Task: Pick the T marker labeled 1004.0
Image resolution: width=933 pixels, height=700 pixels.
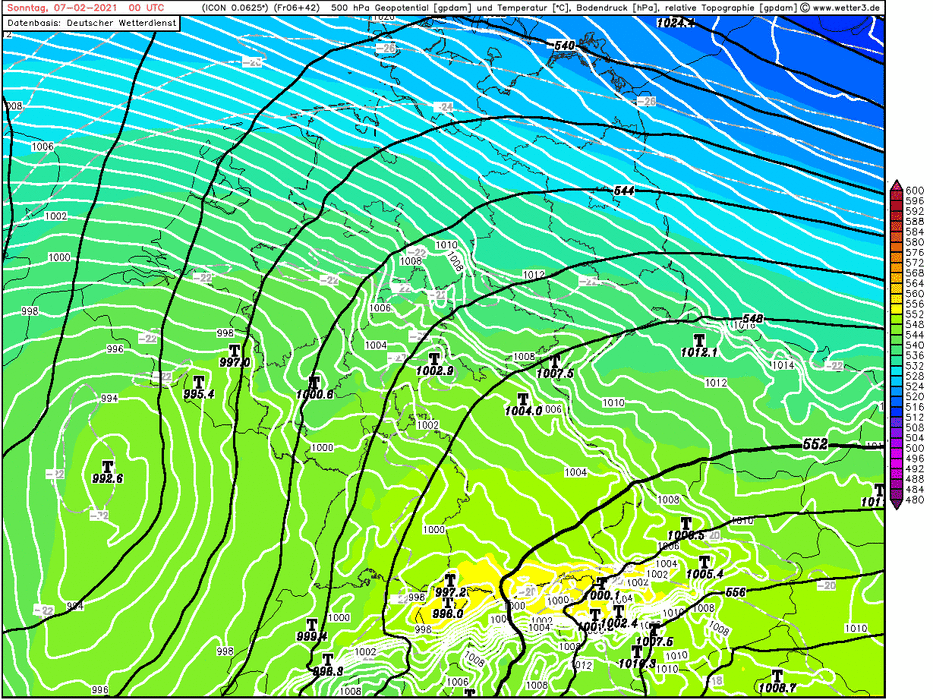Action: [x=522, y=398]
